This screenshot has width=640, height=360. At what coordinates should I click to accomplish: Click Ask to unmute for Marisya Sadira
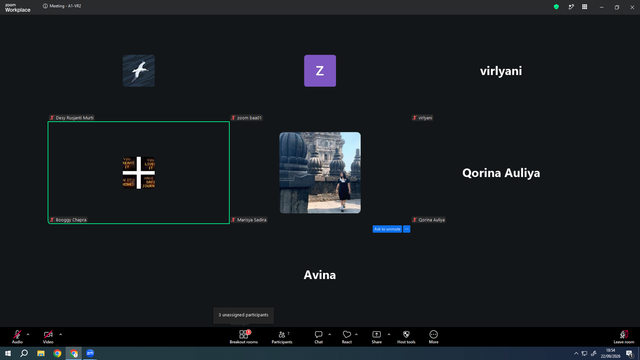click(x=387, y=229)
